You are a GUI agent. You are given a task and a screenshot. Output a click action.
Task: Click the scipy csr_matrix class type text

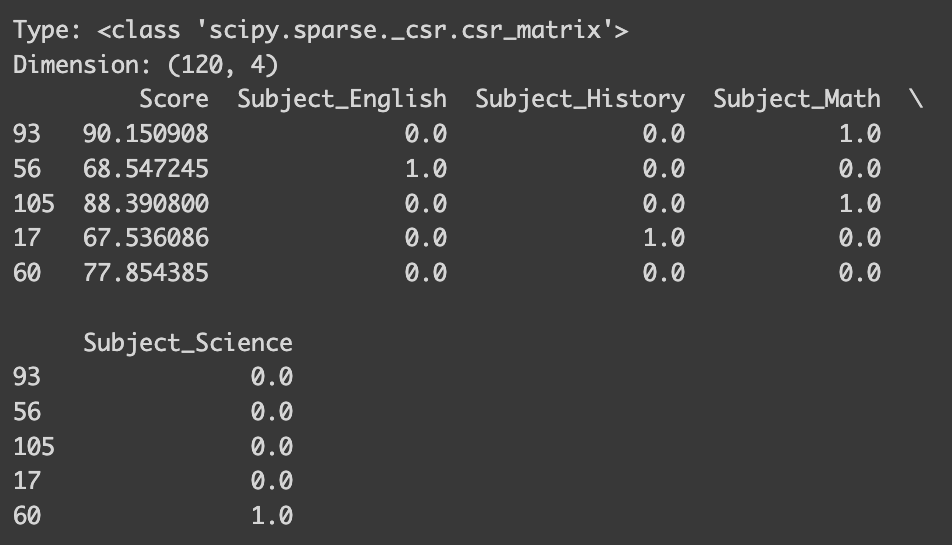pyautogui.click(x=363, y=30)
